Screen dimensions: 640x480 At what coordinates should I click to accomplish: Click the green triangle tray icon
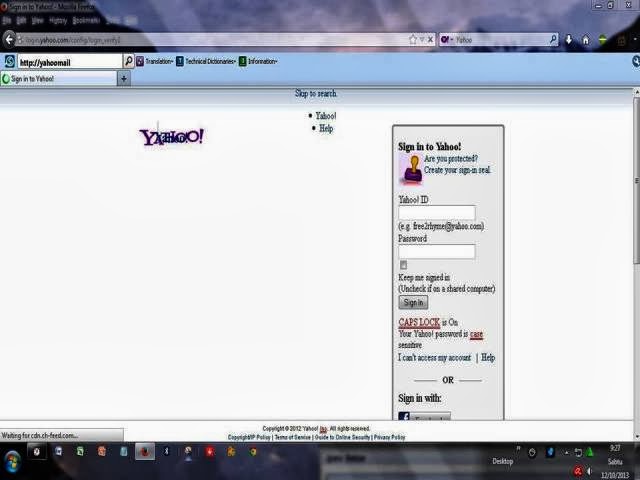point(590,452)
